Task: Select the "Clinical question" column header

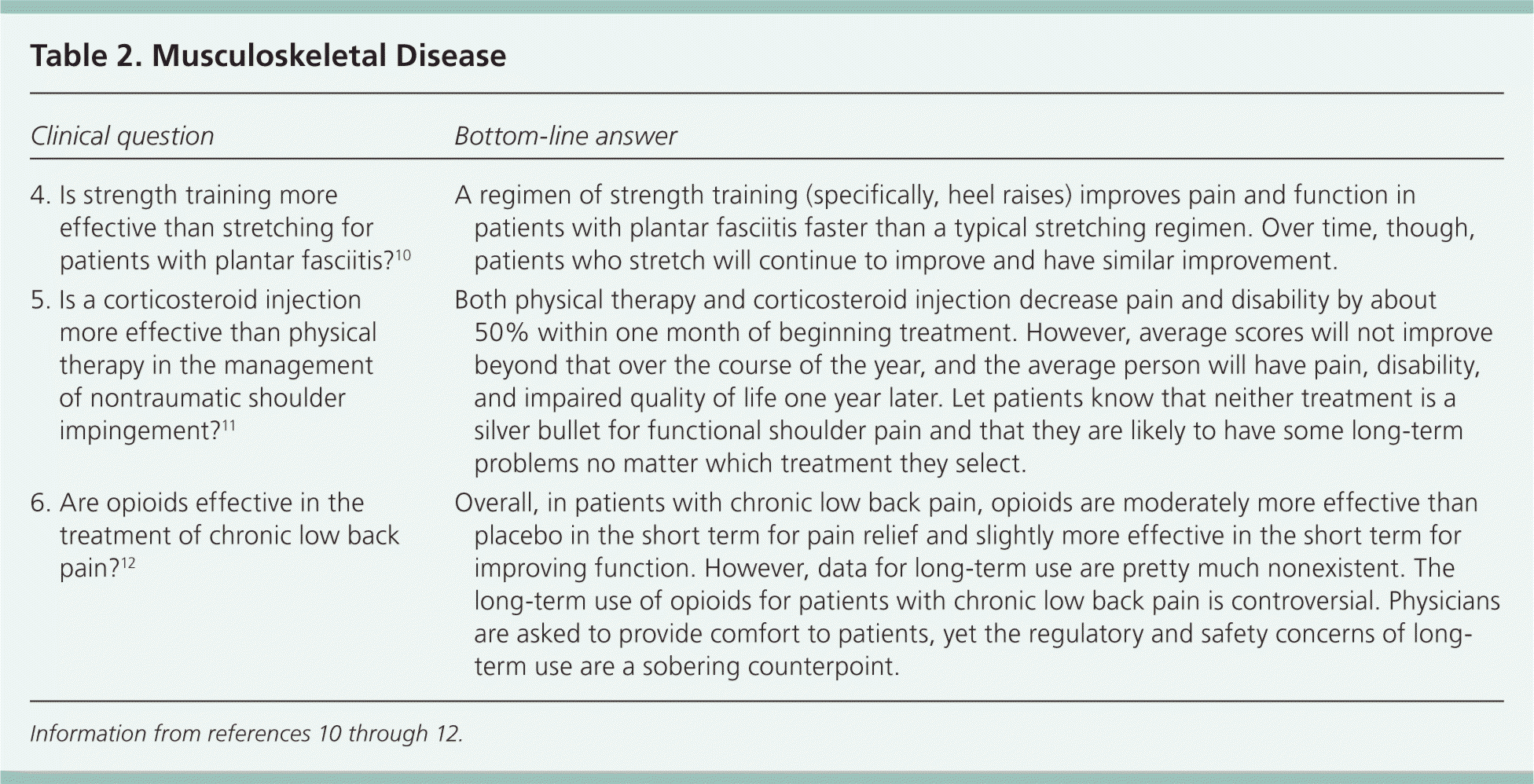Action: [122, 136]
